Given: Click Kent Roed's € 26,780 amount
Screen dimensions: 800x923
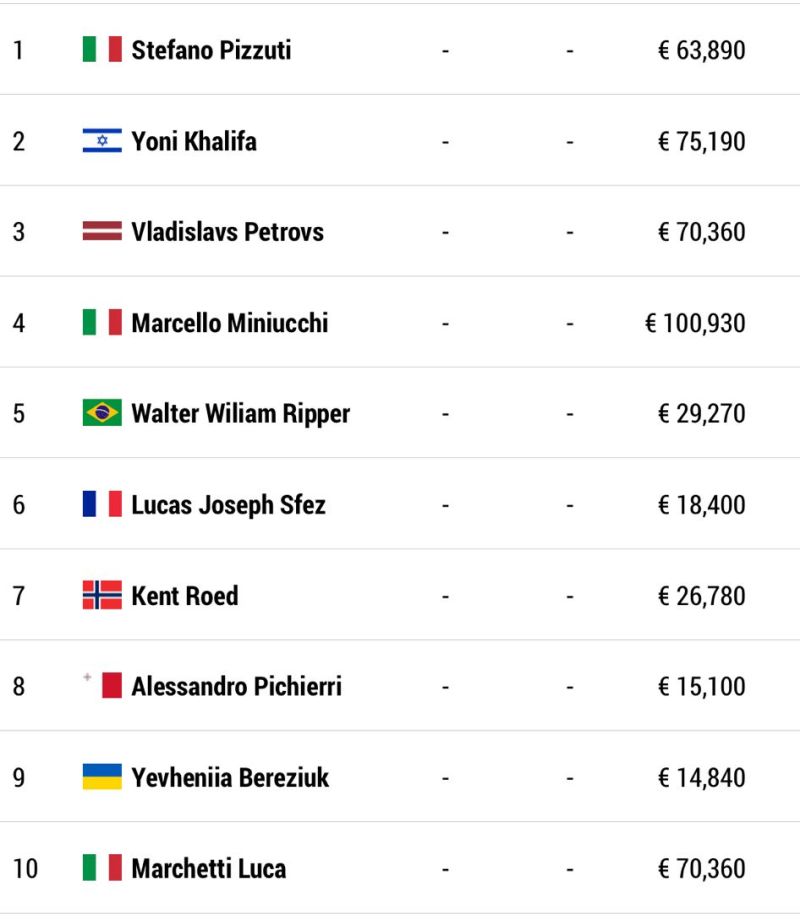Looking at the screenshot, I should pos(702,596).
